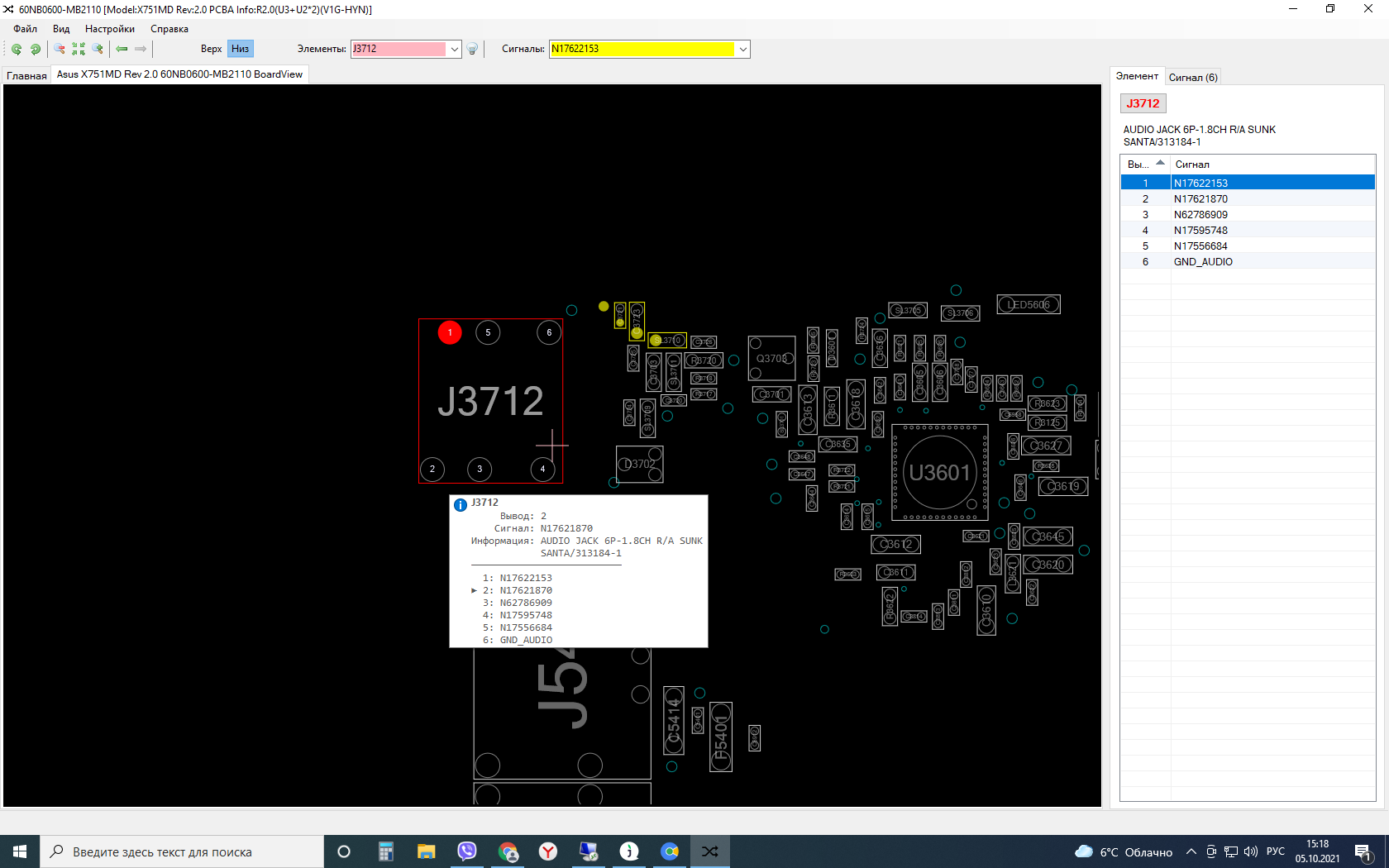The width and height of the screenshot is (1389, 868).
Task: Open the notification center
Action: click(x=1363, y=851)
